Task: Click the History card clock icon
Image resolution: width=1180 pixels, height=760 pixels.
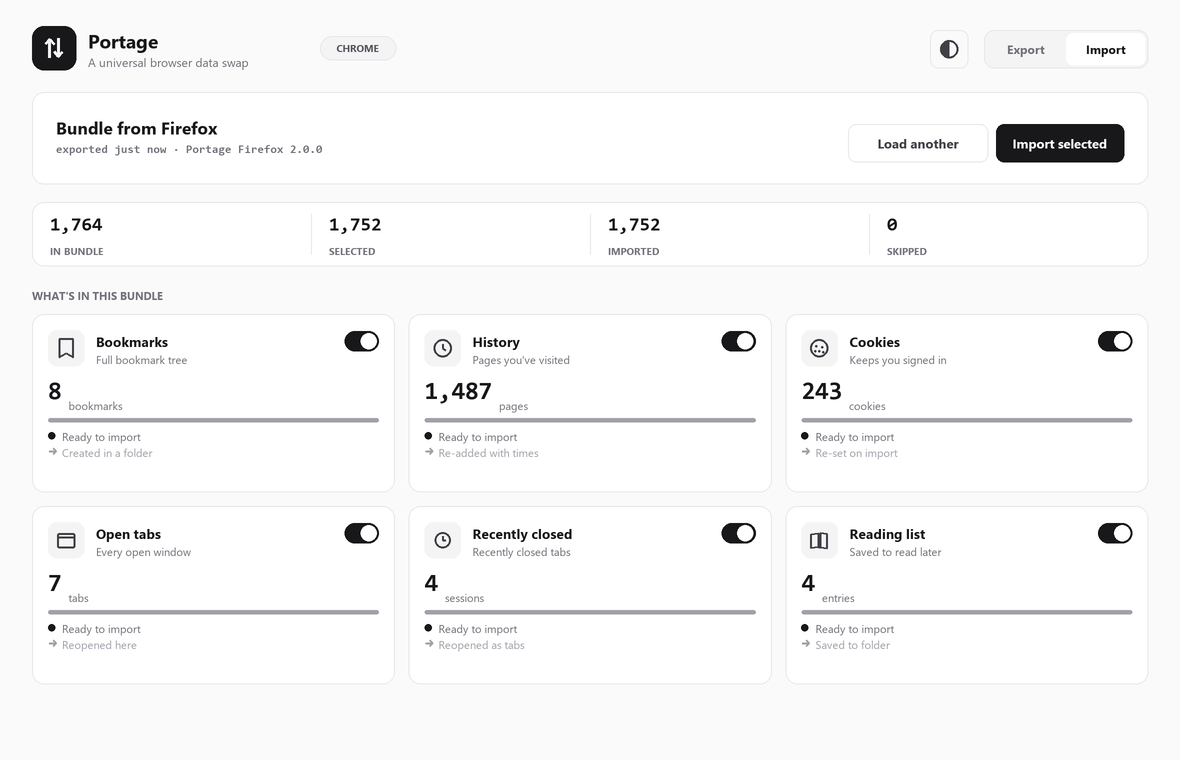Action: tap(442, 348)
